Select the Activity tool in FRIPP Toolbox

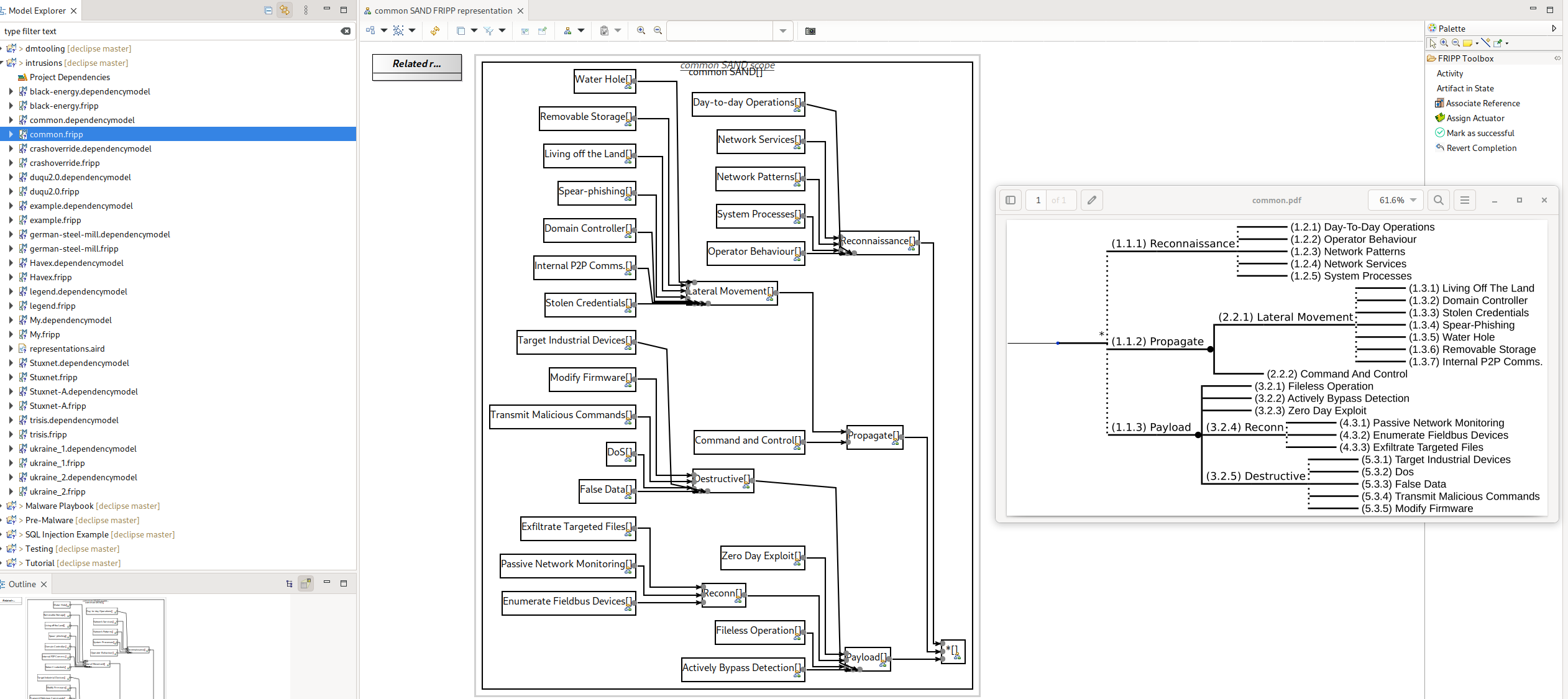[1449, 73]
